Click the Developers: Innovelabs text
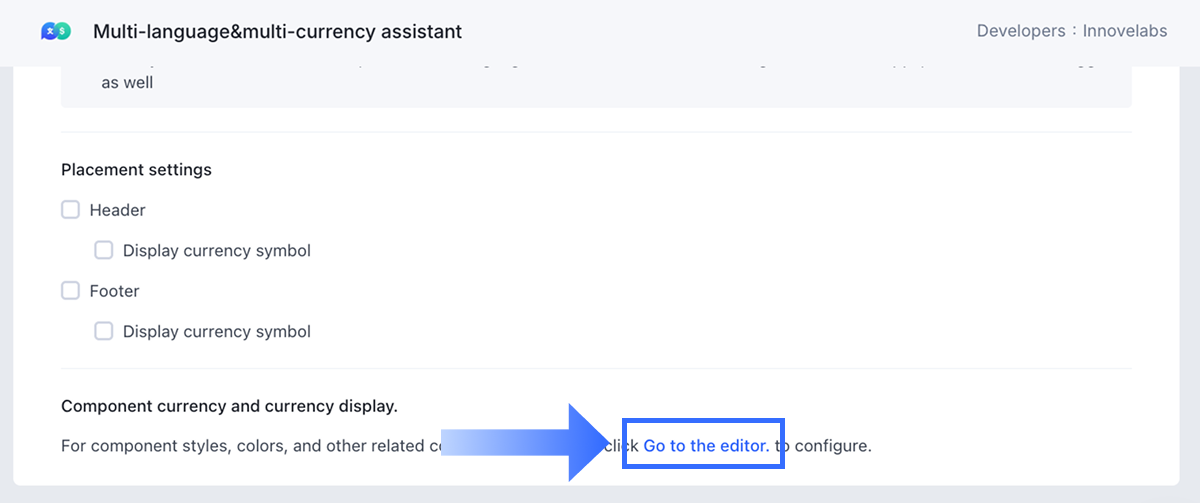The height and width of the screenshot is (503, 1200). pyautogui.click(x=1071, y=31)
